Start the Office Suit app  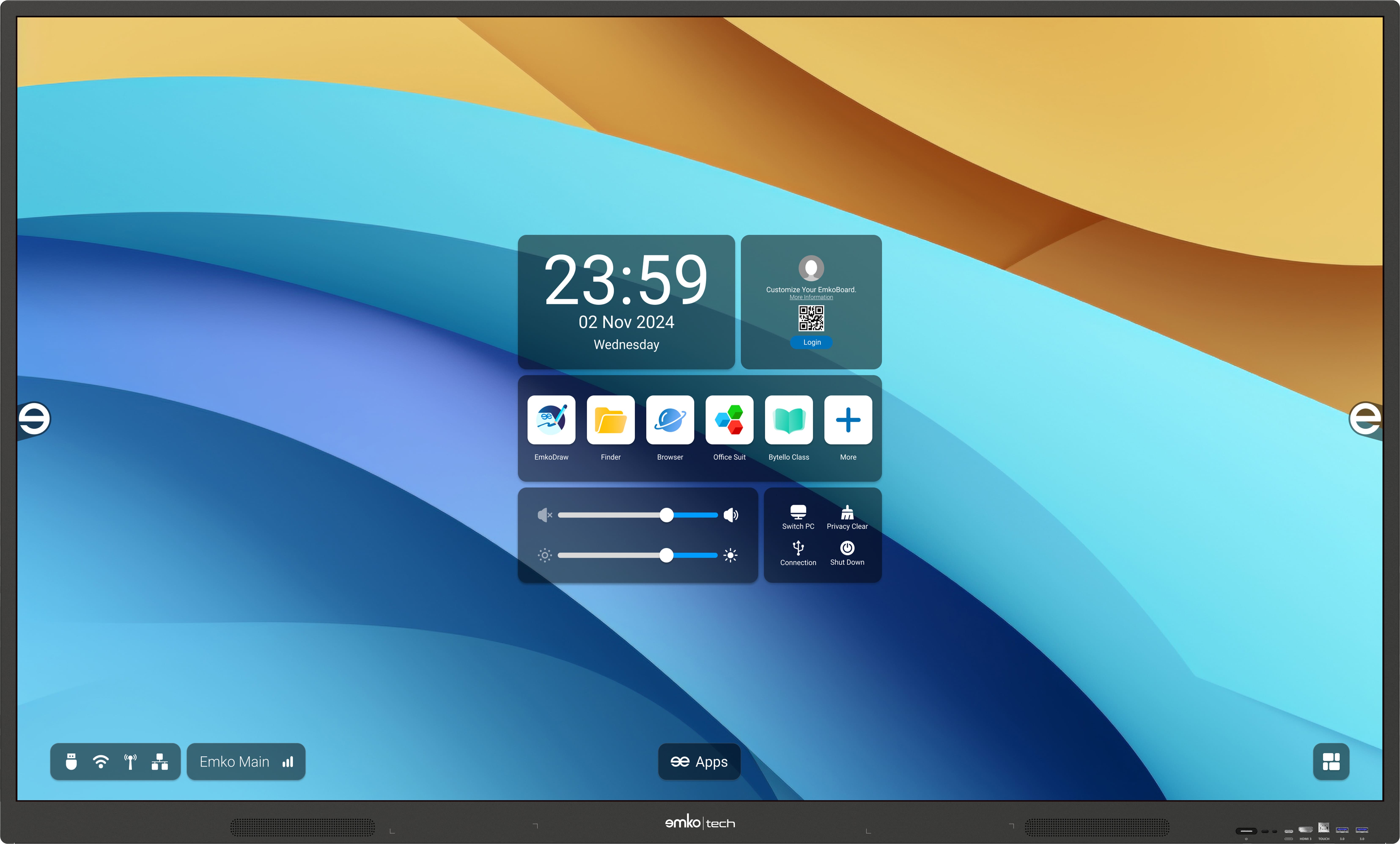click(x=730, y=420)
